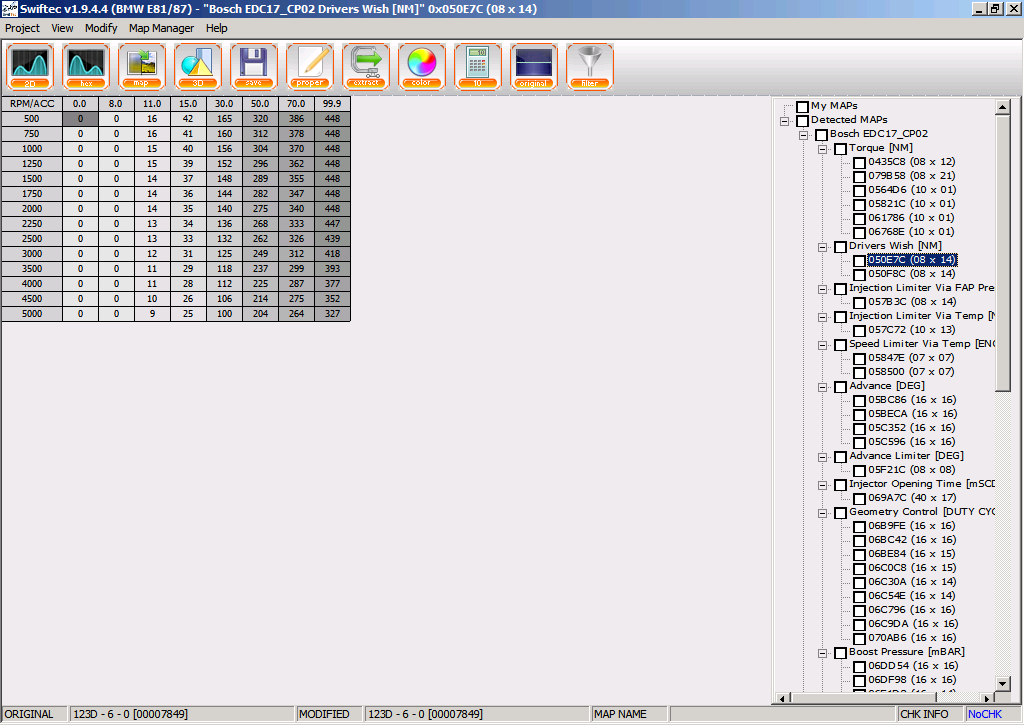Select map 079B58 (08 x 21)
The image size is (1024, 725).
point(911,176)
